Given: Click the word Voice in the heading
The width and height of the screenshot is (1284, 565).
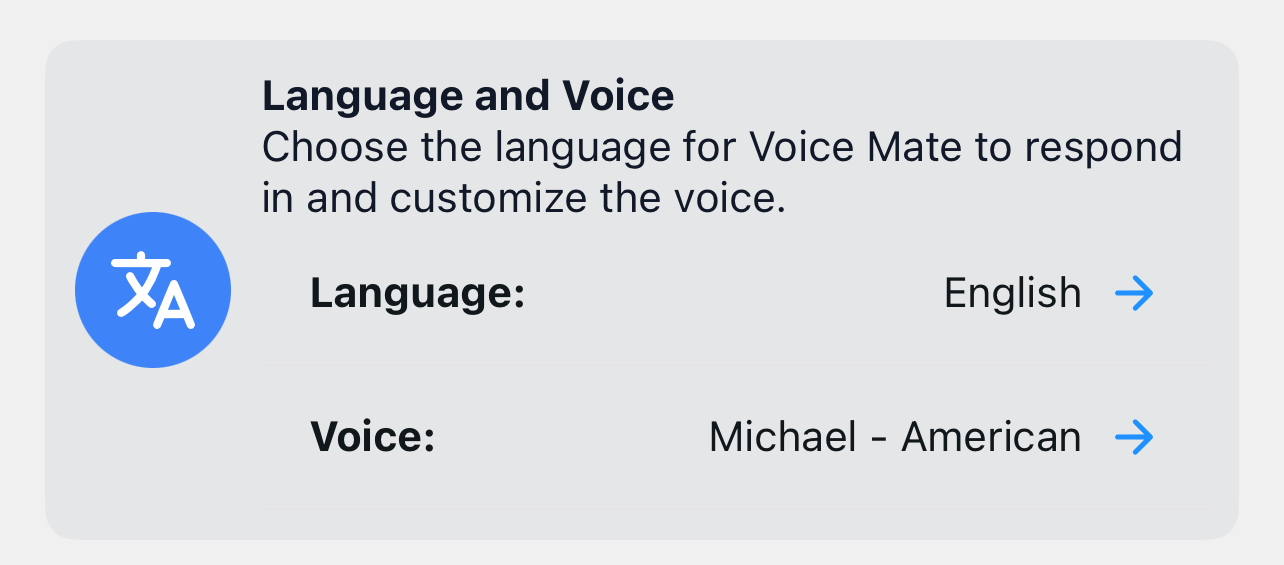Looking at the screenshot, I should tap(618, 96).
